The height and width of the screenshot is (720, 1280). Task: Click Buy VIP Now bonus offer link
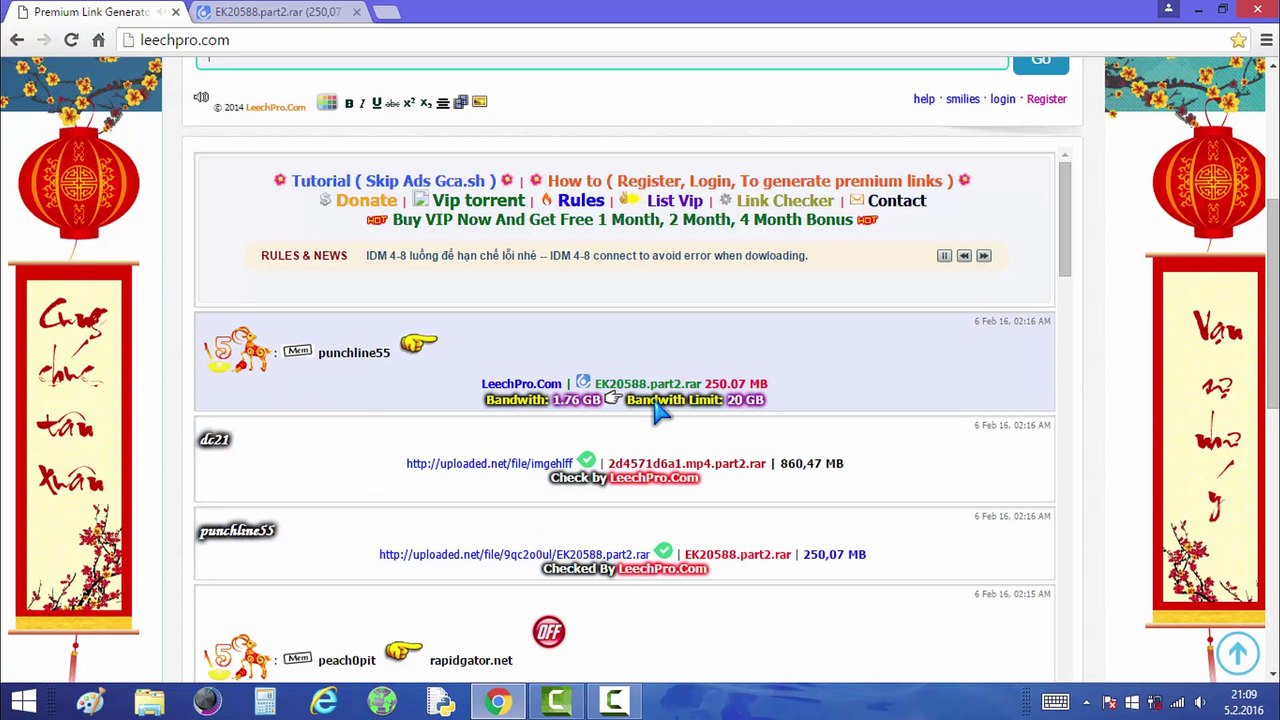coord(622,220)
